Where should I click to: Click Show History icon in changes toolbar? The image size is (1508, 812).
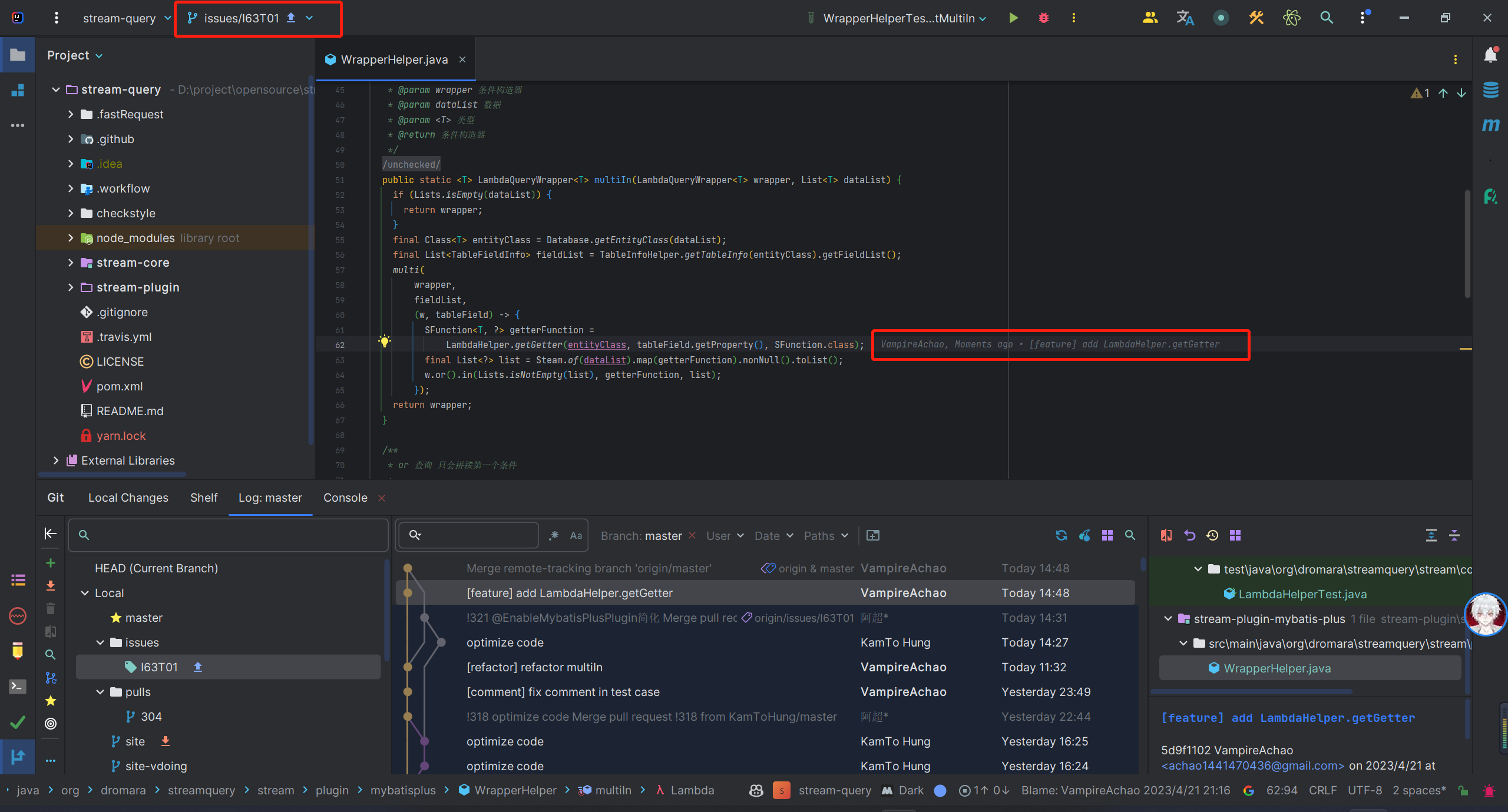1212,535
